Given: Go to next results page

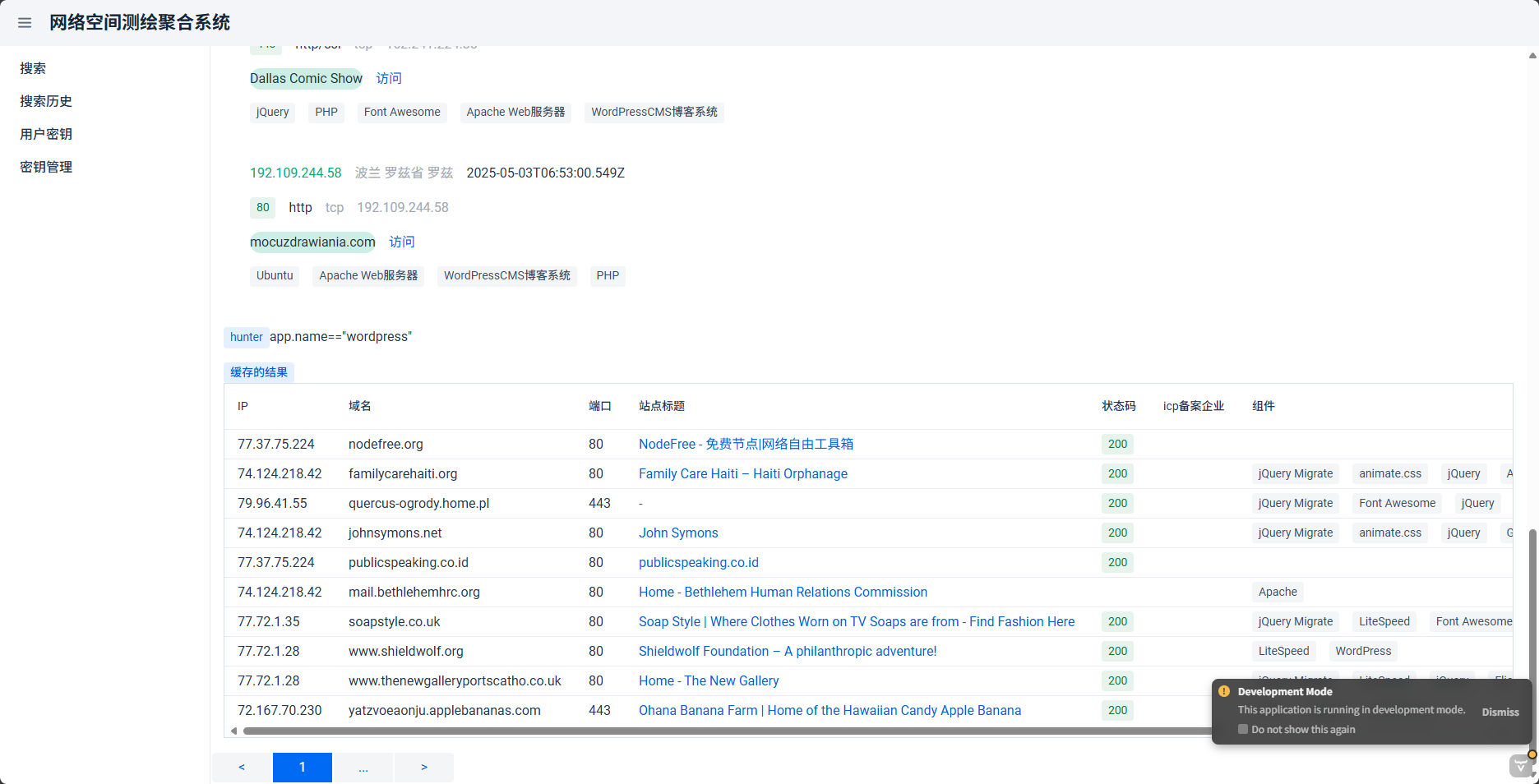Looking at the screenshot, I should (x=424, y=767).
